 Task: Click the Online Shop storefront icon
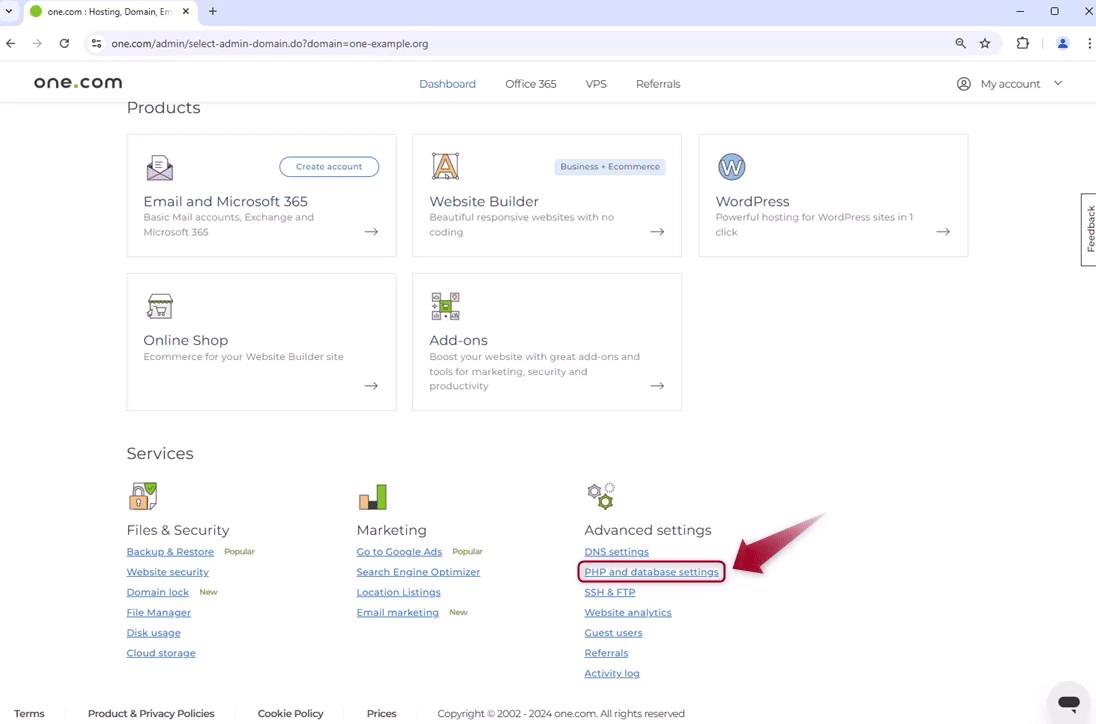[x=159, y=306]
